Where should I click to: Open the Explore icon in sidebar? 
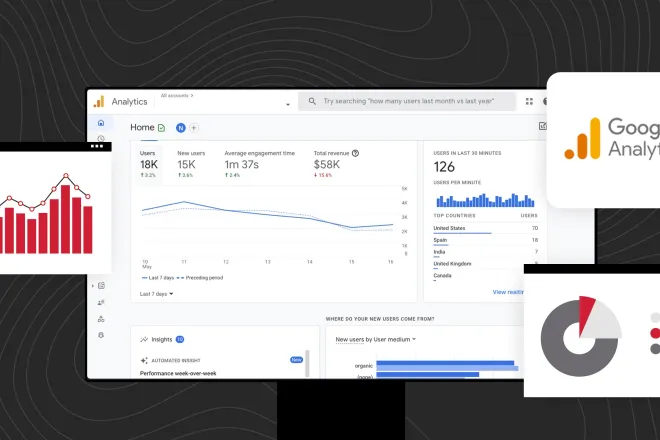click(101, 286)
